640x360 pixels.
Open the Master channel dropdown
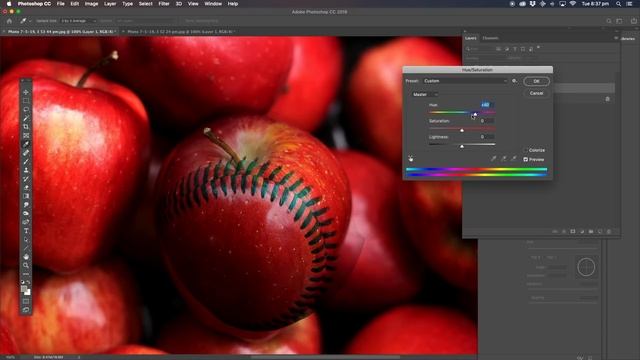coord(425,94)
